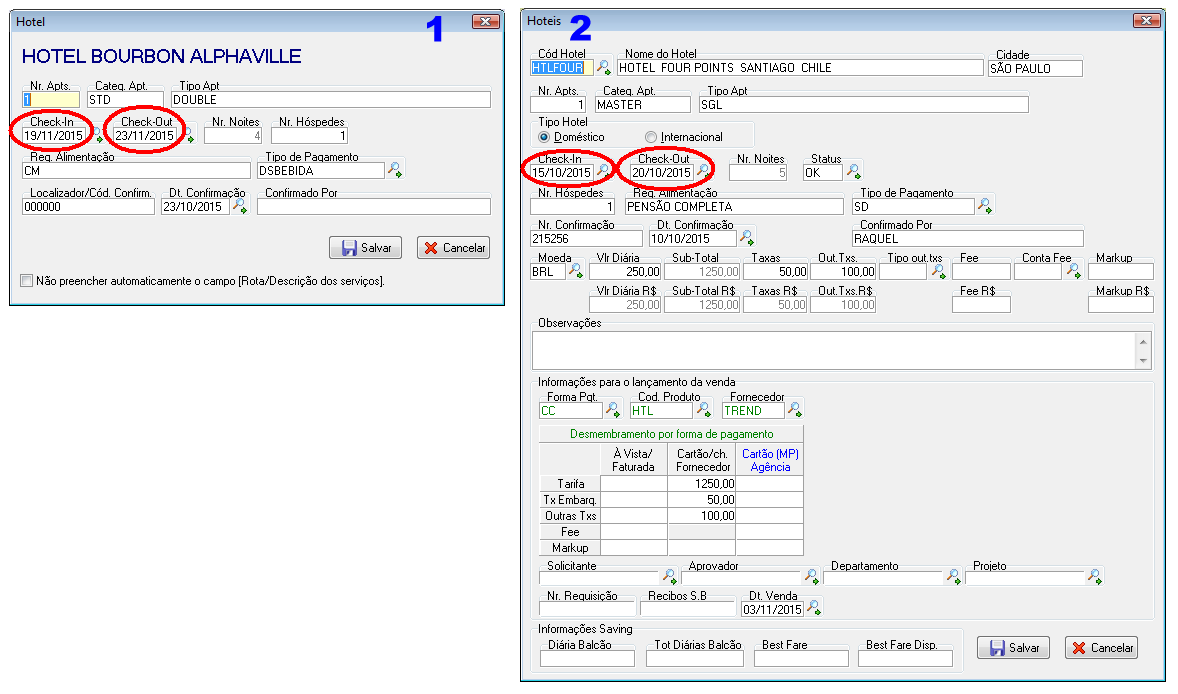Click Vlr Diária field showing 250,00
The width and height of the screenshot is (1178, 694).
coord(625,272)
